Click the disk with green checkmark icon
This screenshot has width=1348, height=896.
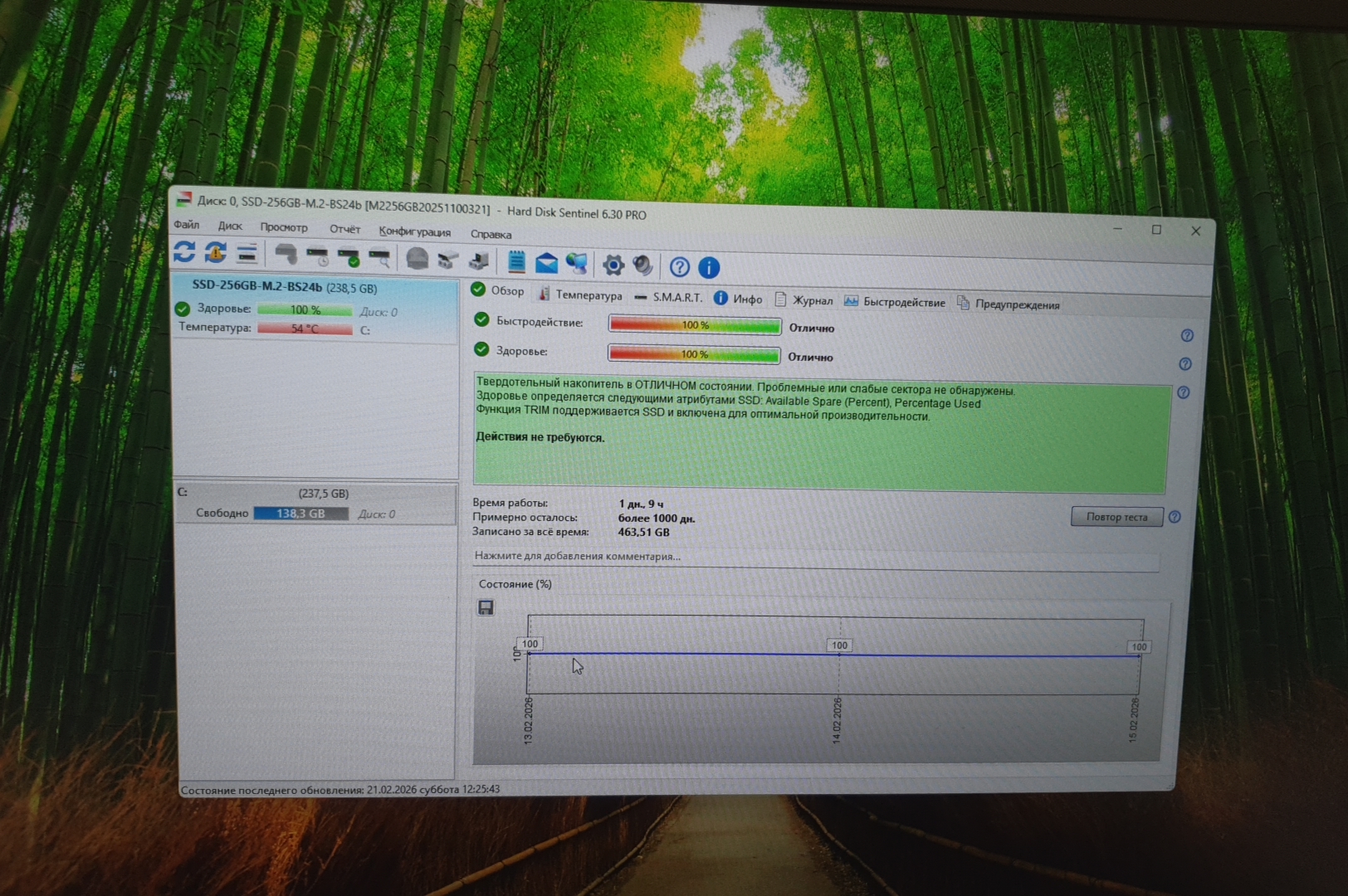349,257
